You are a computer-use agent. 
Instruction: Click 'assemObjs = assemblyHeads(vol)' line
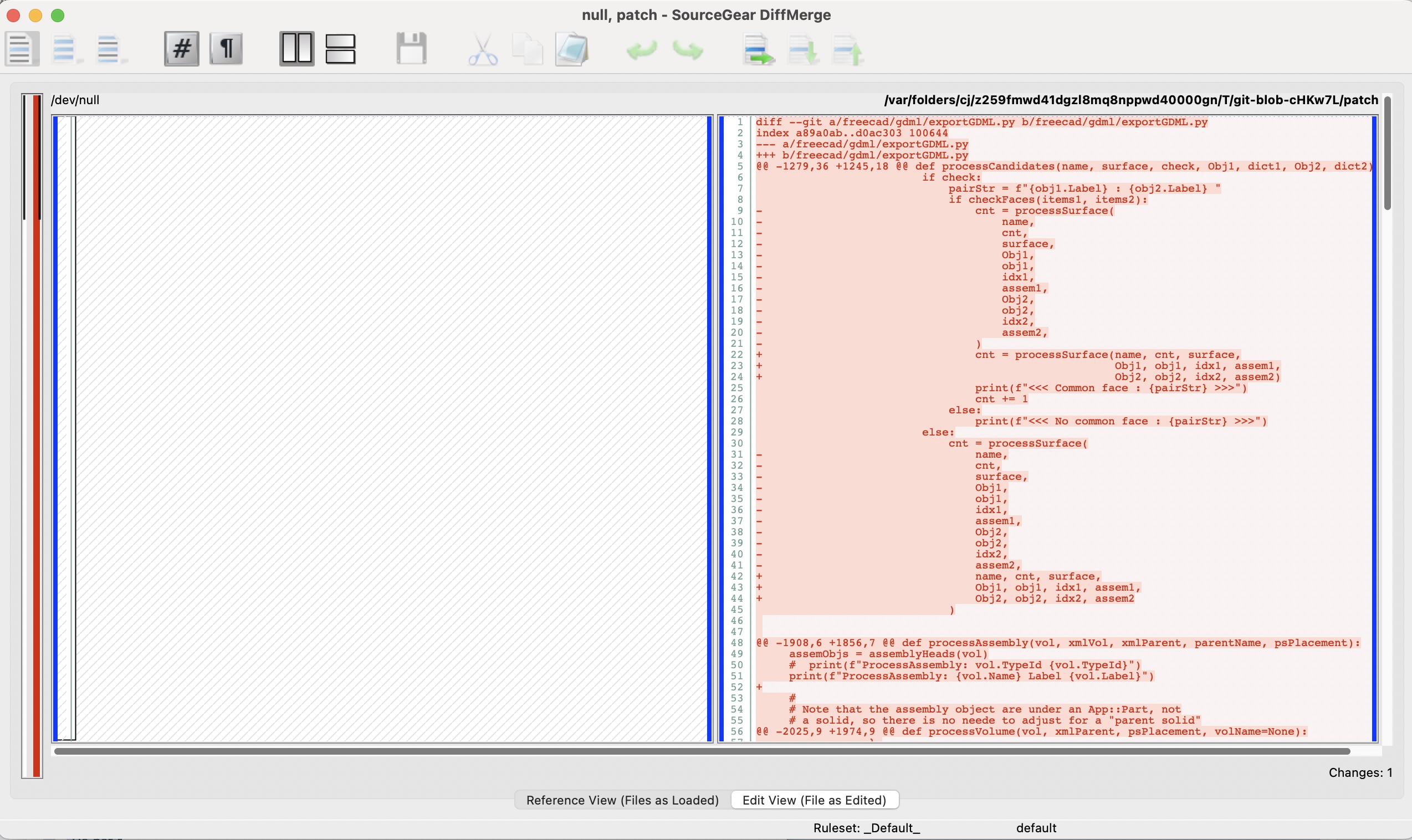click(888, 654)
